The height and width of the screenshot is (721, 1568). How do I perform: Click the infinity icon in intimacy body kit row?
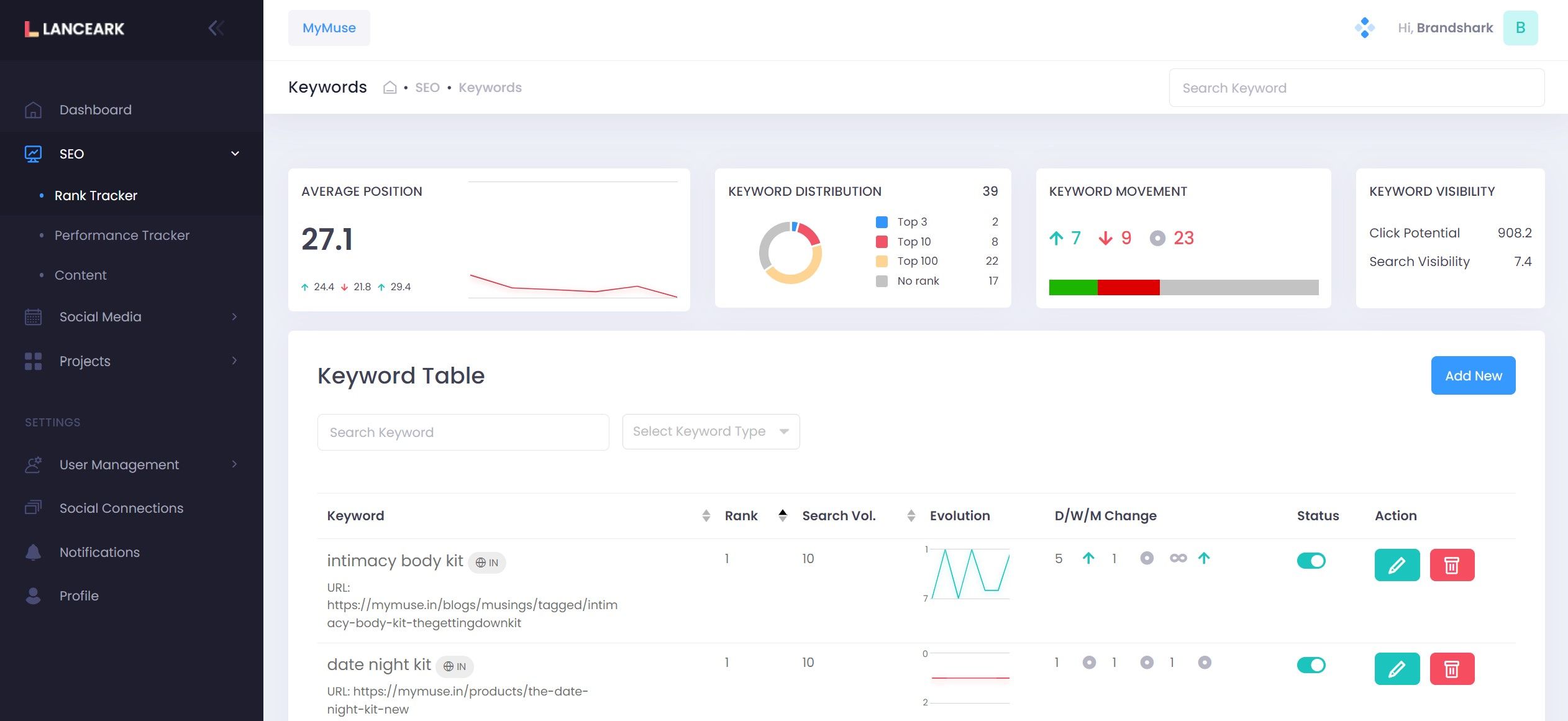[x=1178, y=558]
